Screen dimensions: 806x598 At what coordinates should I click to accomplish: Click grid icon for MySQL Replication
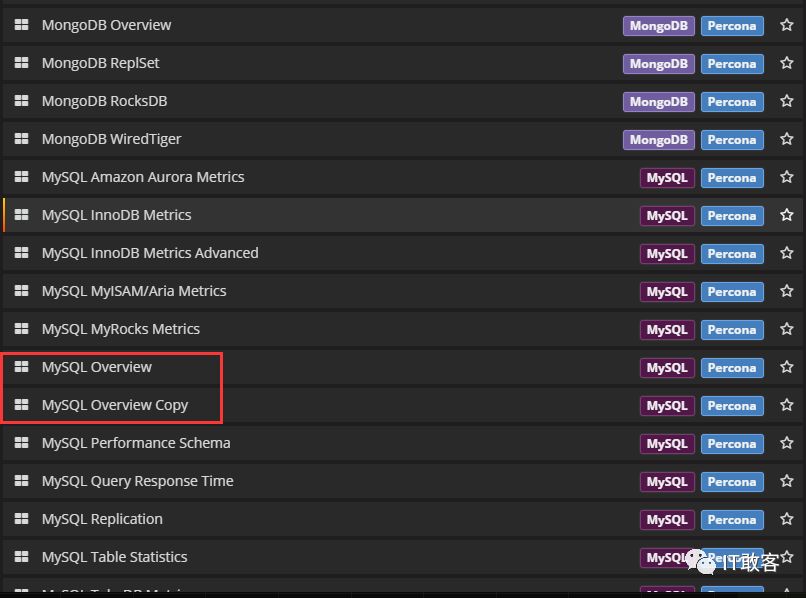coord(22,519)
